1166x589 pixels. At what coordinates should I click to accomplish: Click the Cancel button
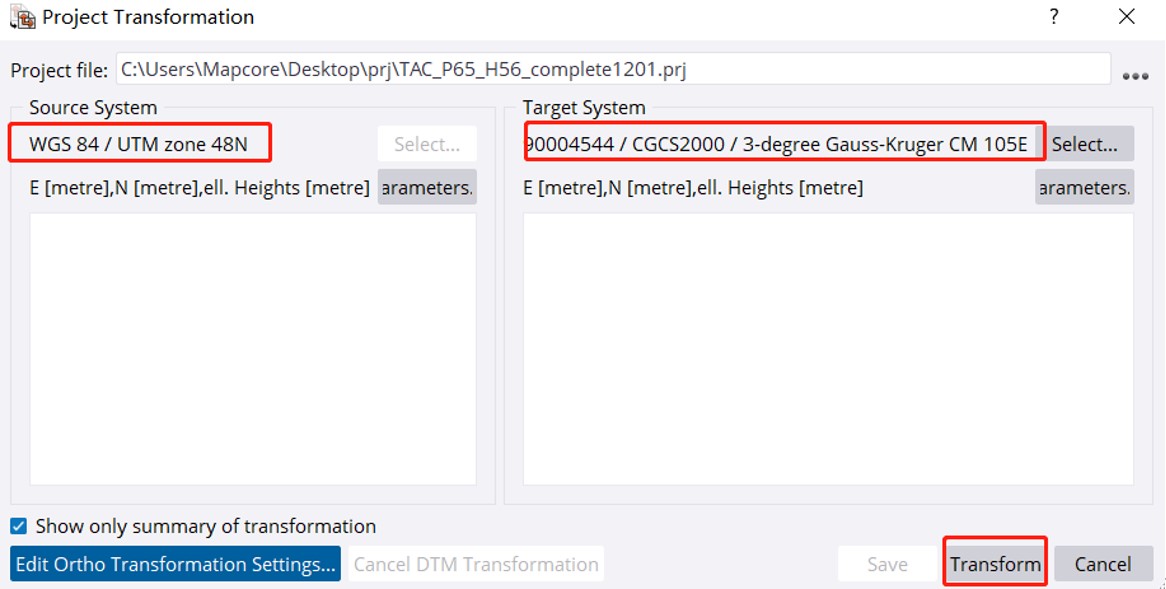coord(1103,564)
